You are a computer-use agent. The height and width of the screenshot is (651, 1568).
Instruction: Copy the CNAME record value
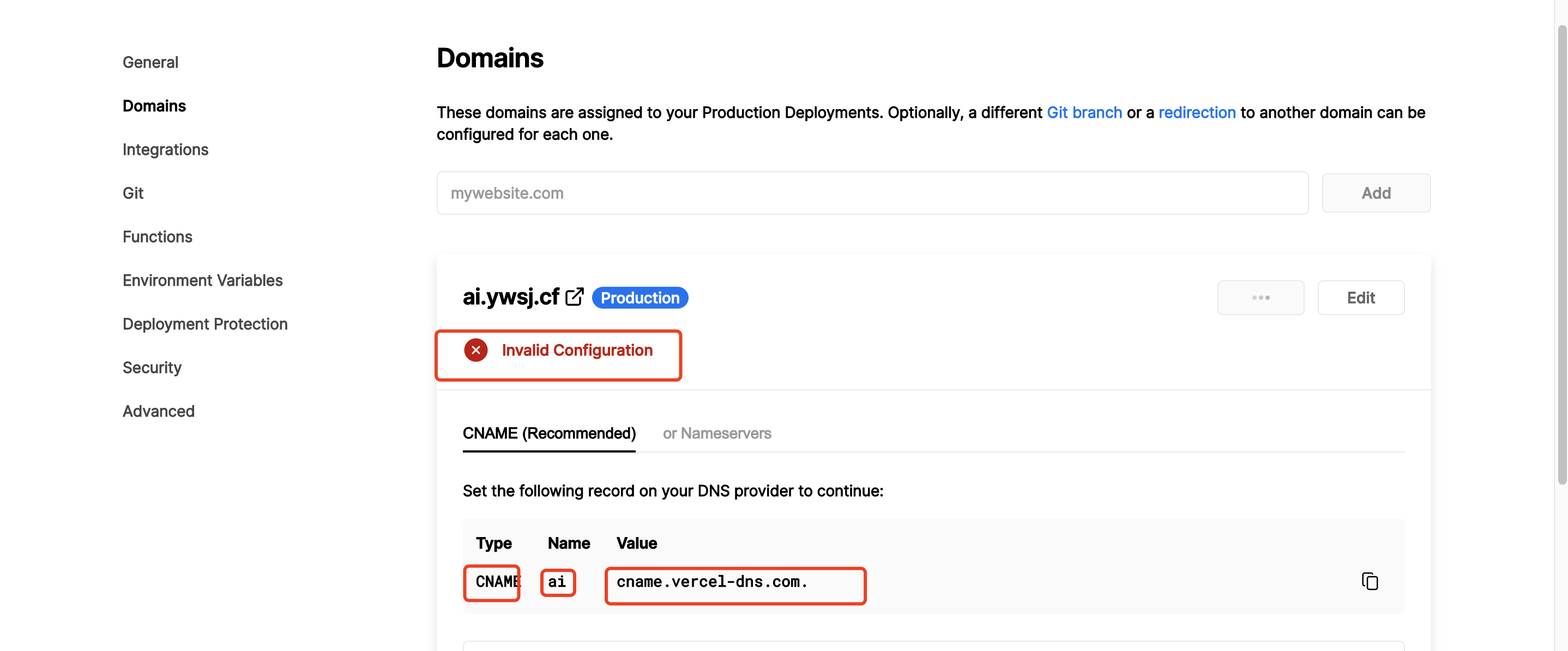pyautogui.click(x=1370, y=581)
